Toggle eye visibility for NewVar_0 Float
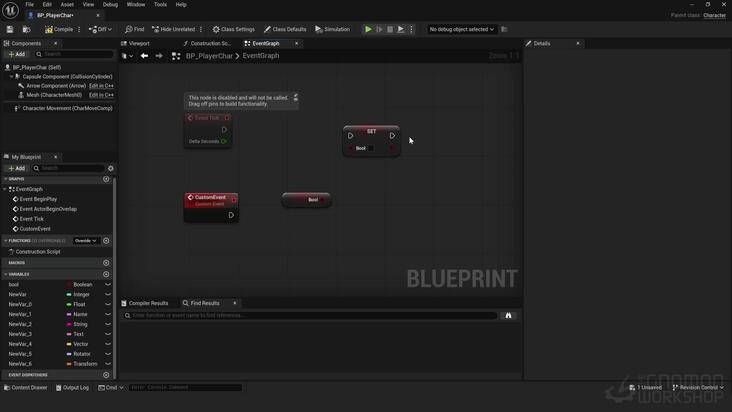Image resolution: width=732 pixels, height=412 pixels. (x=108, y=305)
